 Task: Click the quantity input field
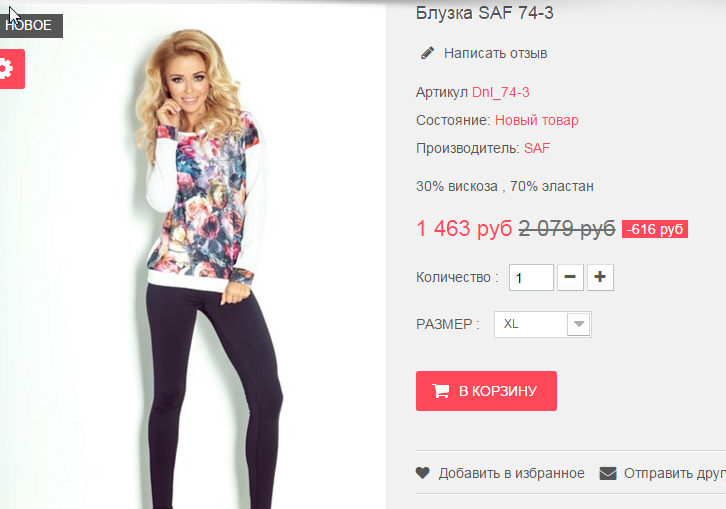click(x=531, y=277)
